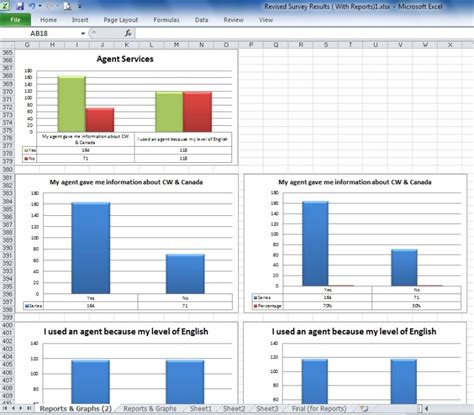Select column G header
The height and width of the screenshot is (415, 474).
click(27, 45)
